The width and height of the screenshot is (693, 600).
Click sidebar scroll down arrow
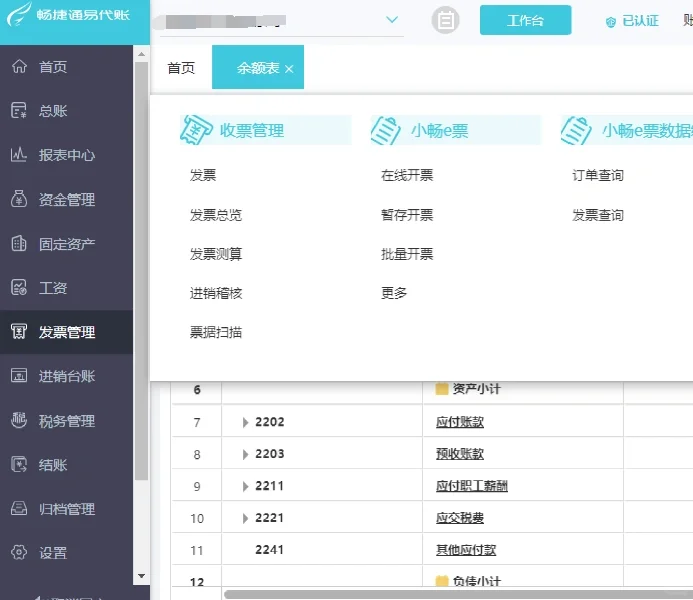click(x=141, y=576)
